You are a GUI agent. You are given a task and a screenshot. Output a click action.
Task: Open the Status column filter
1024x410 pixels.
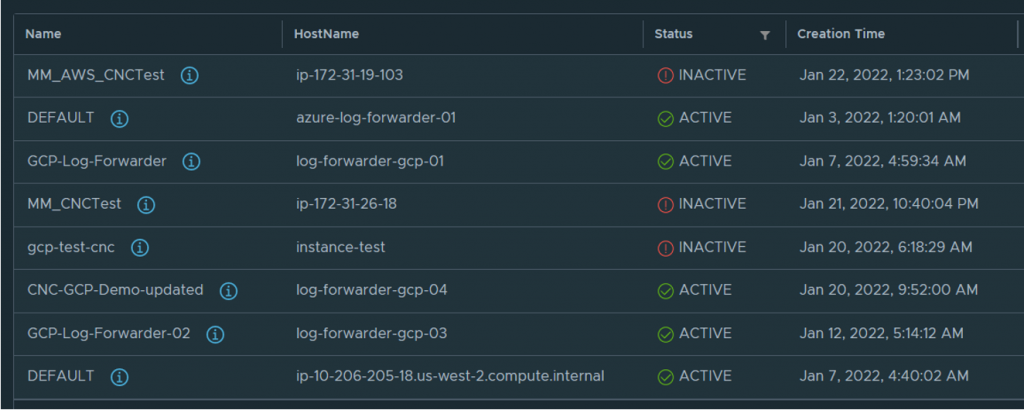(x=765, y=35)
